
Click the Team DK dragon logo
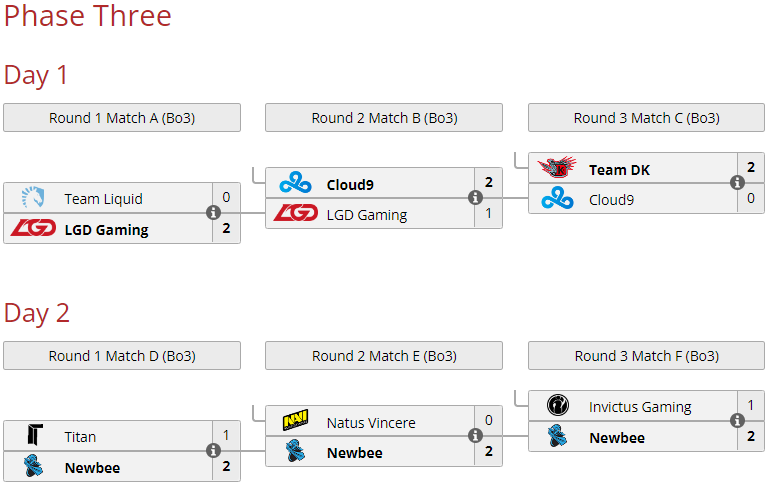(x=557, y=167)
